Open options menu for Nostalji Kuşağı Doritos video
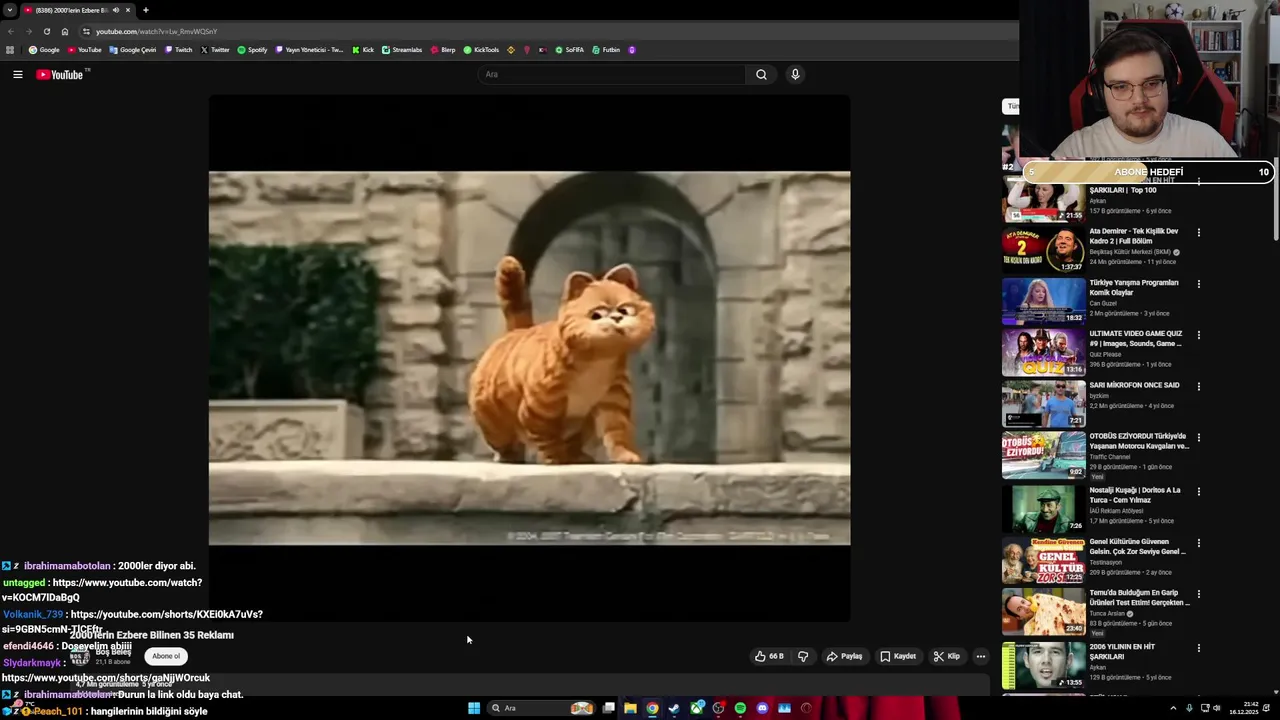The image size is (1280, 720). [x=1199, y=492]
